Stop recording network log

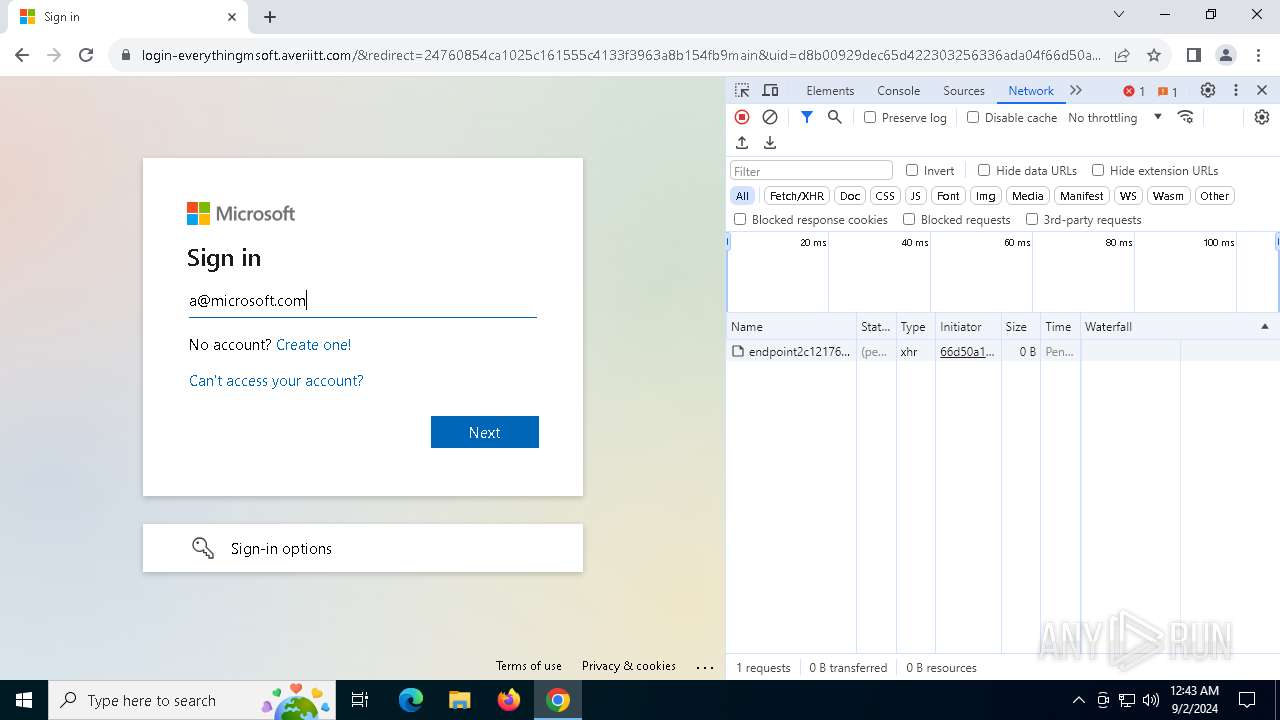tap(742, 117)
